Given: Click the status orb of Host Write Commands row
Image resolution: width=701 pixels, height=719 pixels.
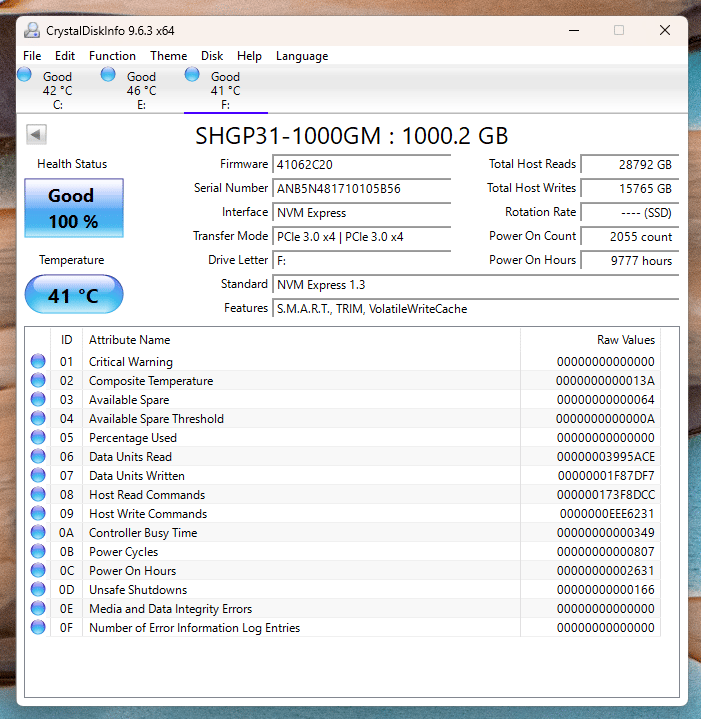Looking at the screenshot, I should (x=38, y=513).
